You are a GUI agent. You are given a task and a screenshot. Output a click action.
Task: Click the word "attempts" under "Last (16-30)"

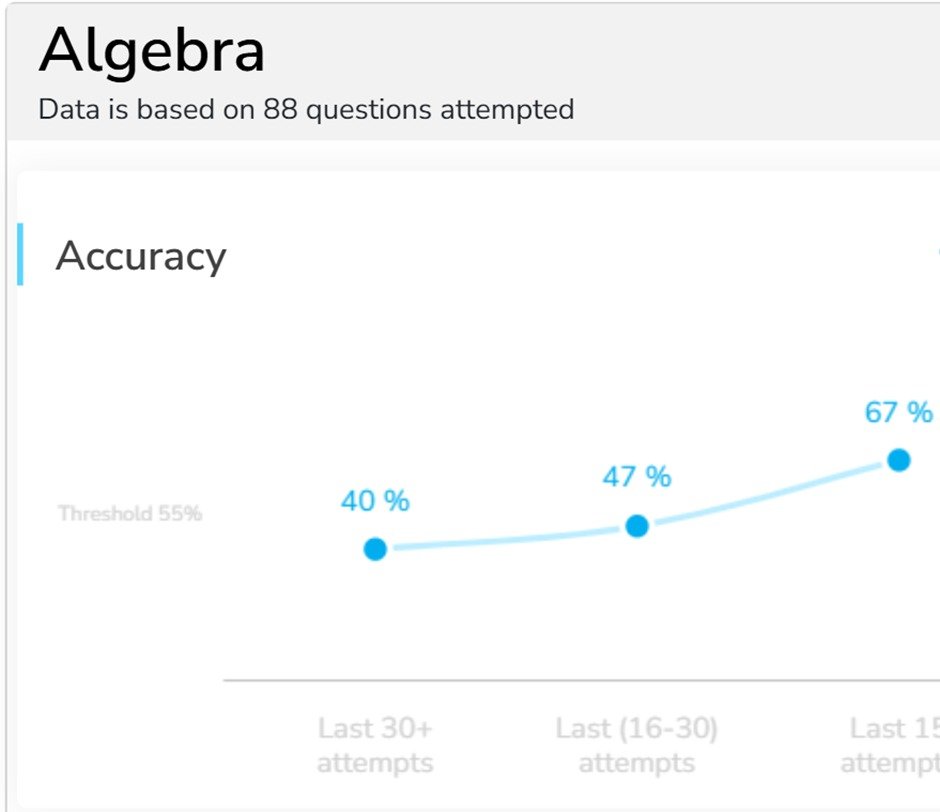click(x=637, y=764)
